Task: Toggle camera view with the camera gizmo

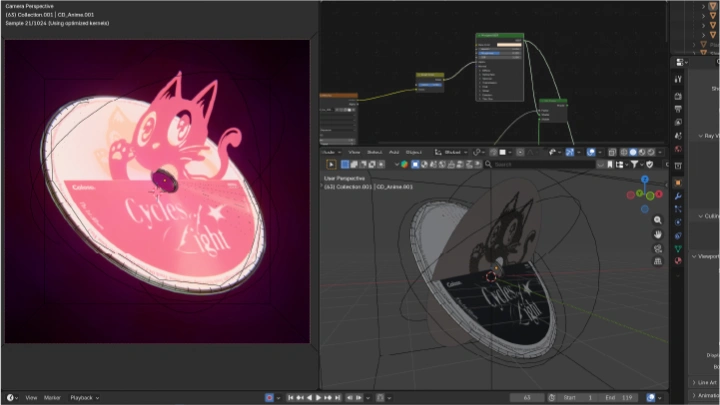Action: tap(657, 248)
